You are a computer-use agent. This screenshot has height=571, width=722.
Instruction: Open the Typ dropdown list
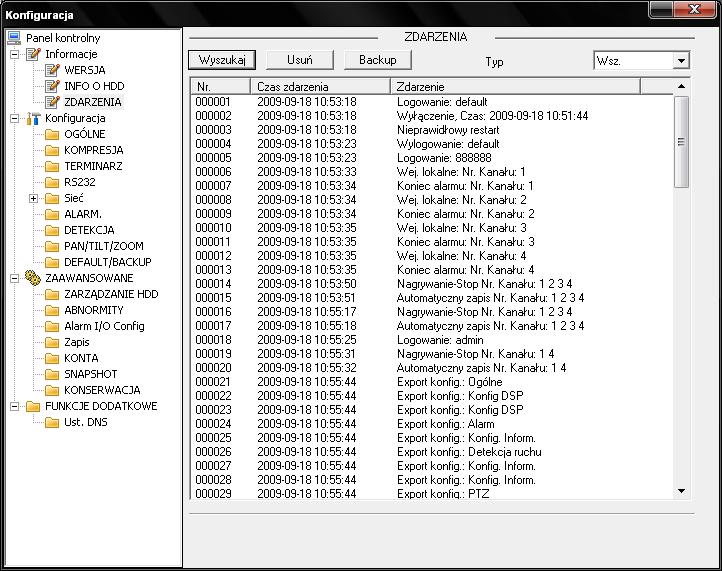[681, 61]
